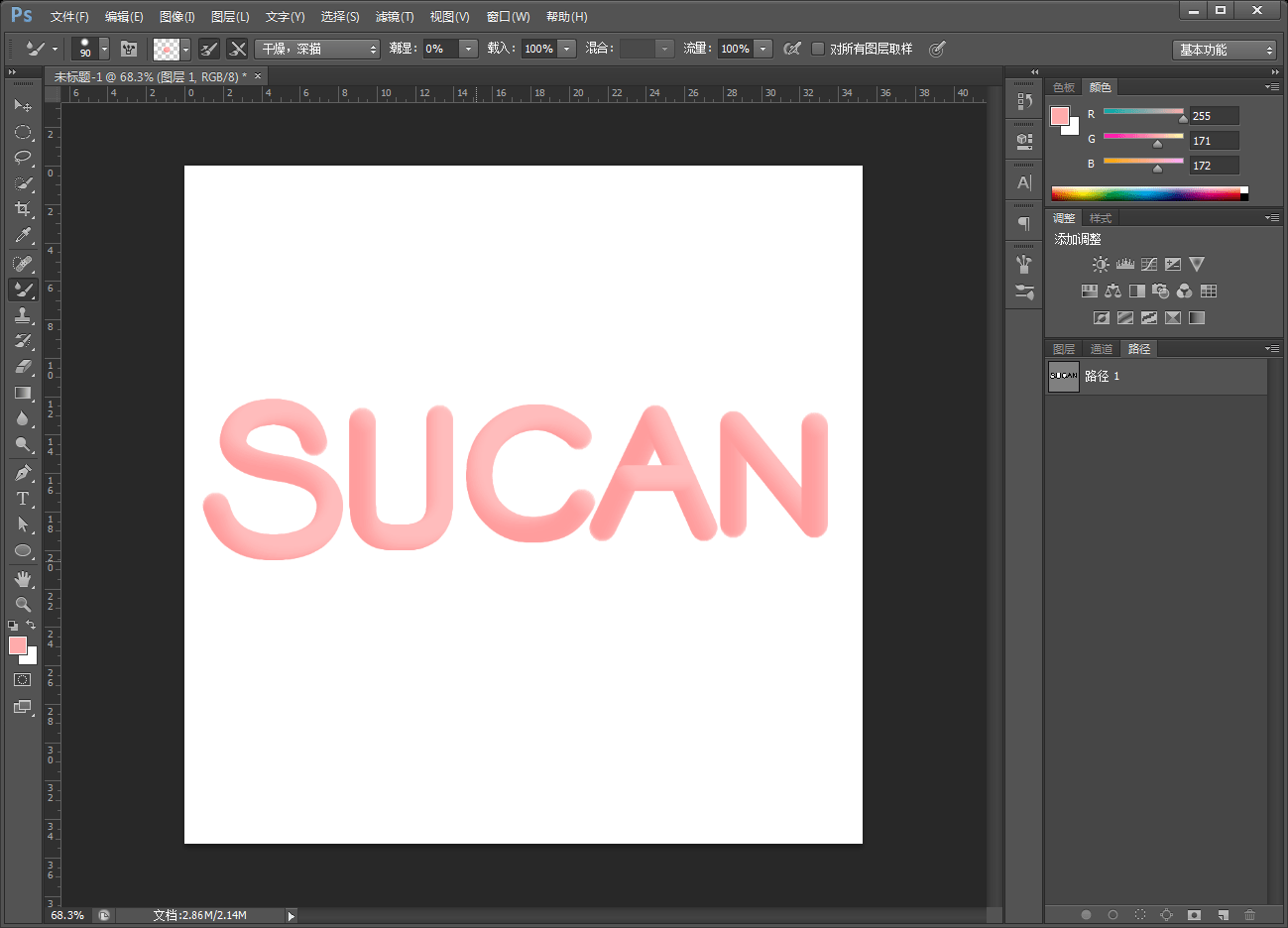
Task: Select the Dodge tool
Action: click(x=23, y=444)
